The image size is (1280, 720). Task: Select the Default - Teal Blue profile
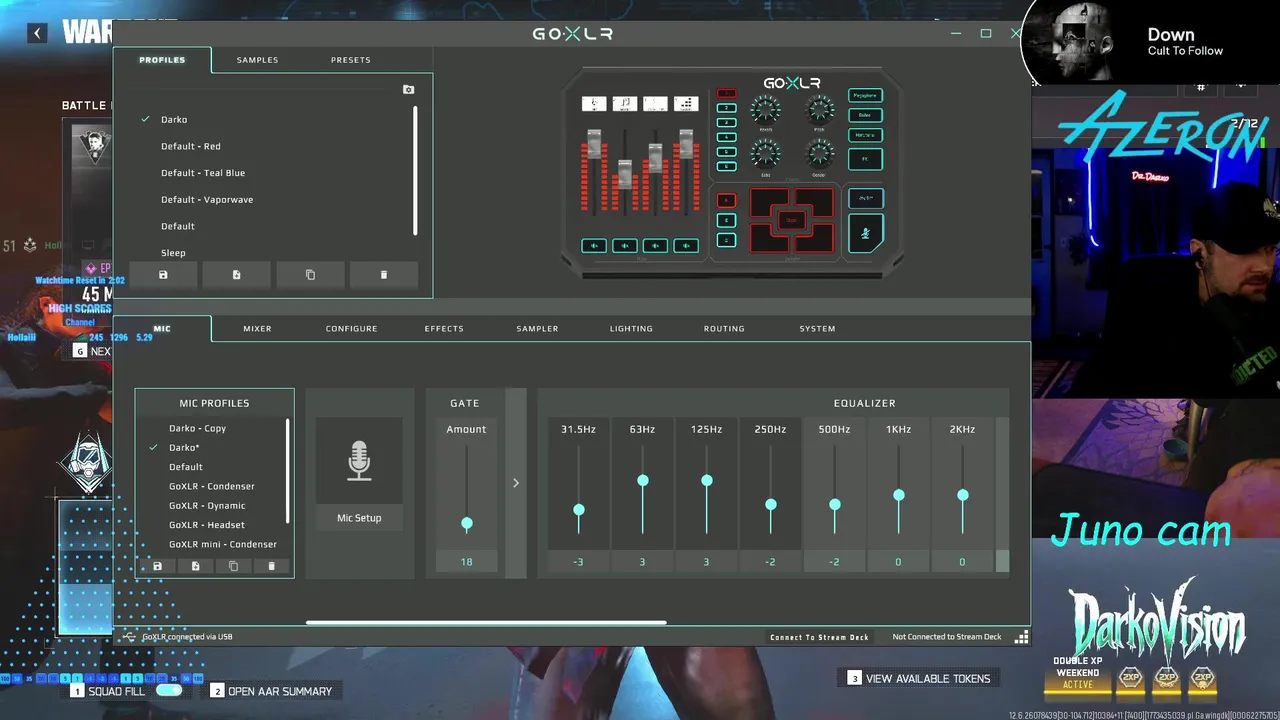click(203, 173)
